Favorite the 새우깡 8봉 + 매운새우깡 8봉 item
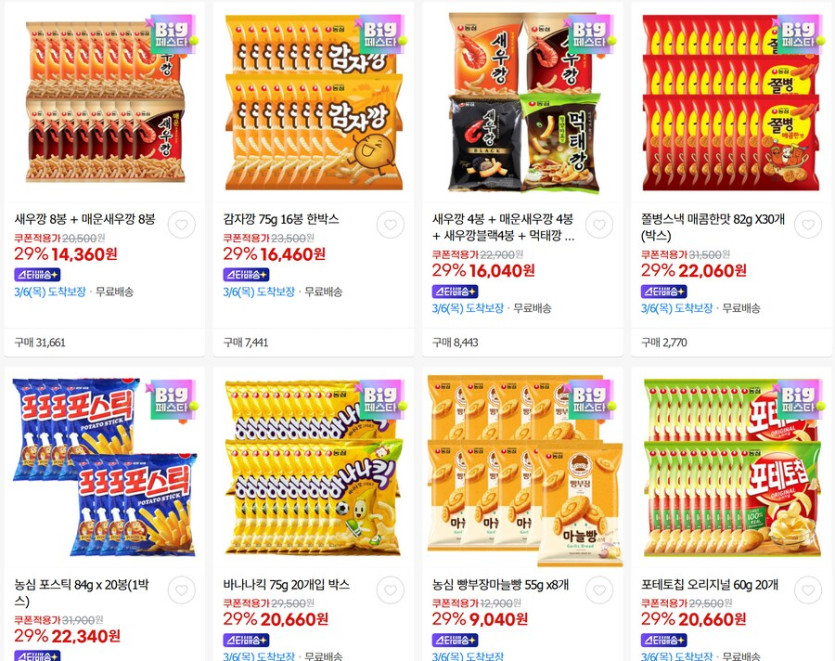The image size is (835, 661). point(182,225)
